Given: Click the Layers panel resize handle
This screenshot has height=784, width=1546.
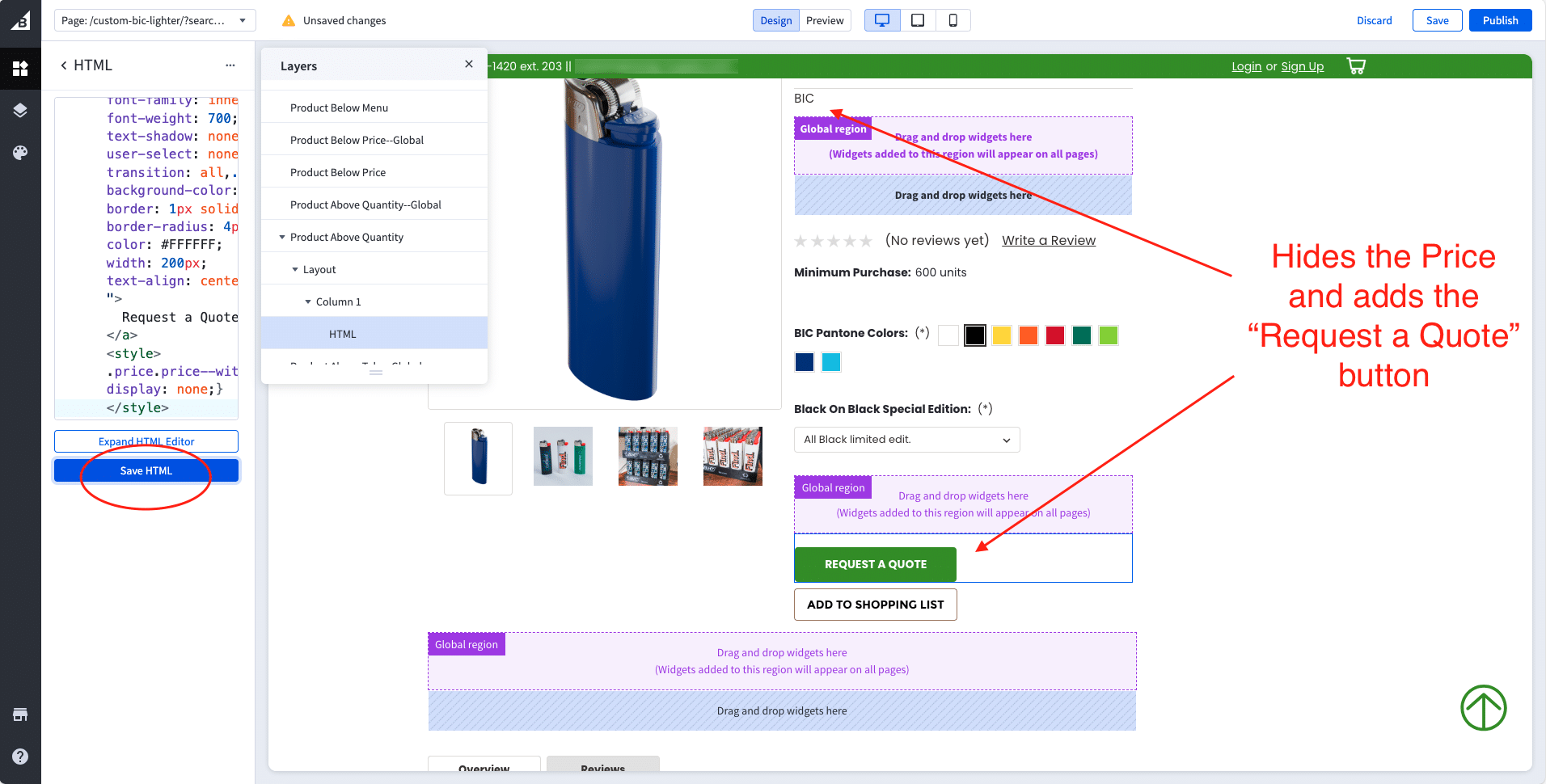Looking at the screenshot, I should tap(376, 373).
